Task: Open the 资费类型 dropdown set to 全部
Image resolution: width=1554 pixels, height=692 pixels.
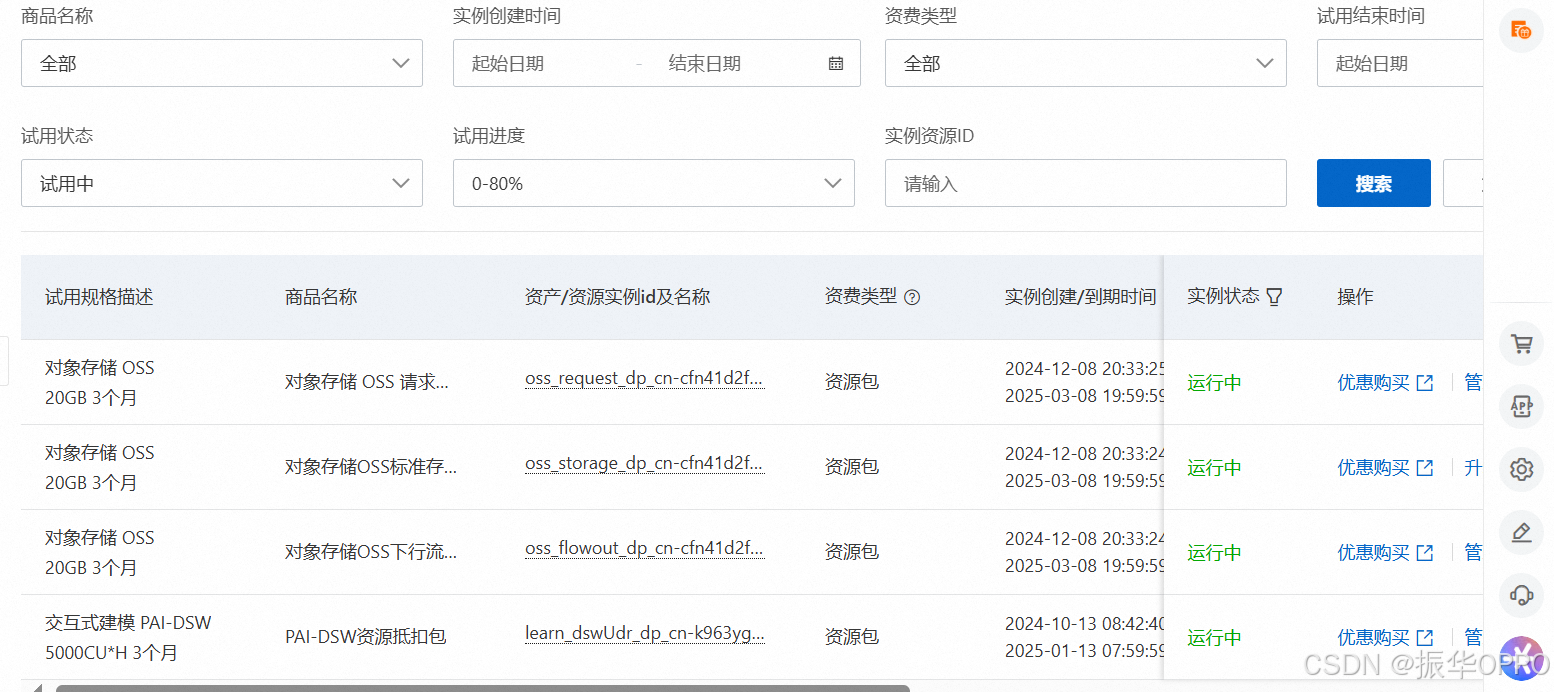Action: click(x=1086, y=63)
